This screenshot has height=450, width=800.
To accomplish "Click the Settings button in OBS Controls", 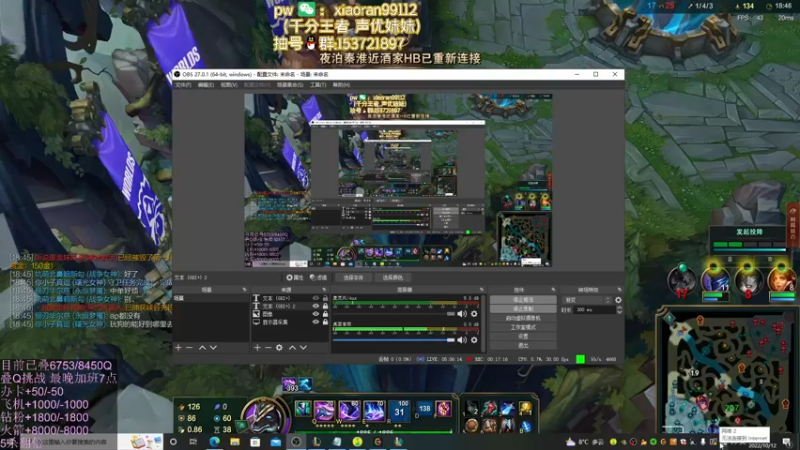I will click(523, 337).
